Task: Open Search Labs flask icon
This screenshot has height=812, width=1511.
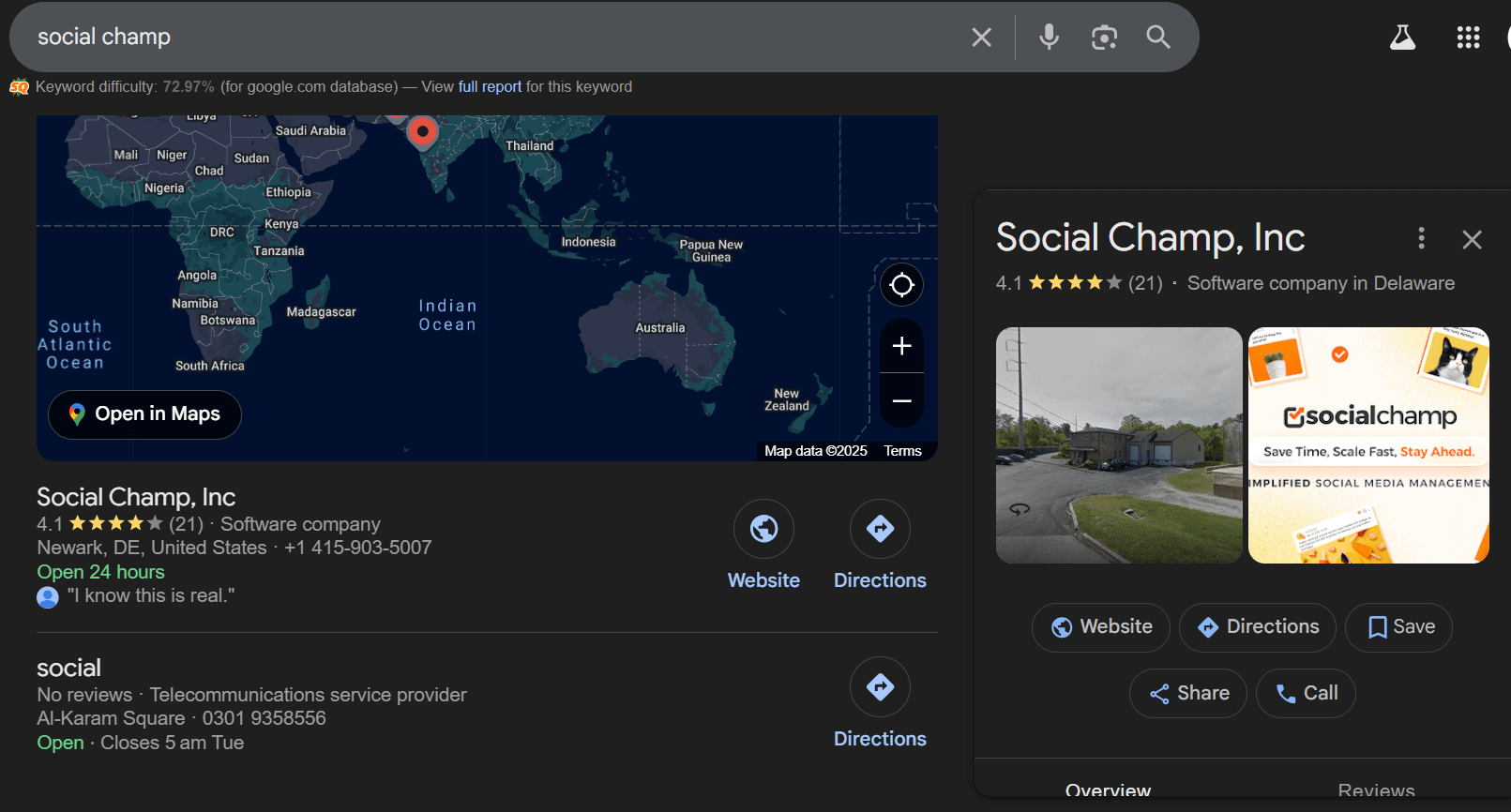Action: 1402,38
